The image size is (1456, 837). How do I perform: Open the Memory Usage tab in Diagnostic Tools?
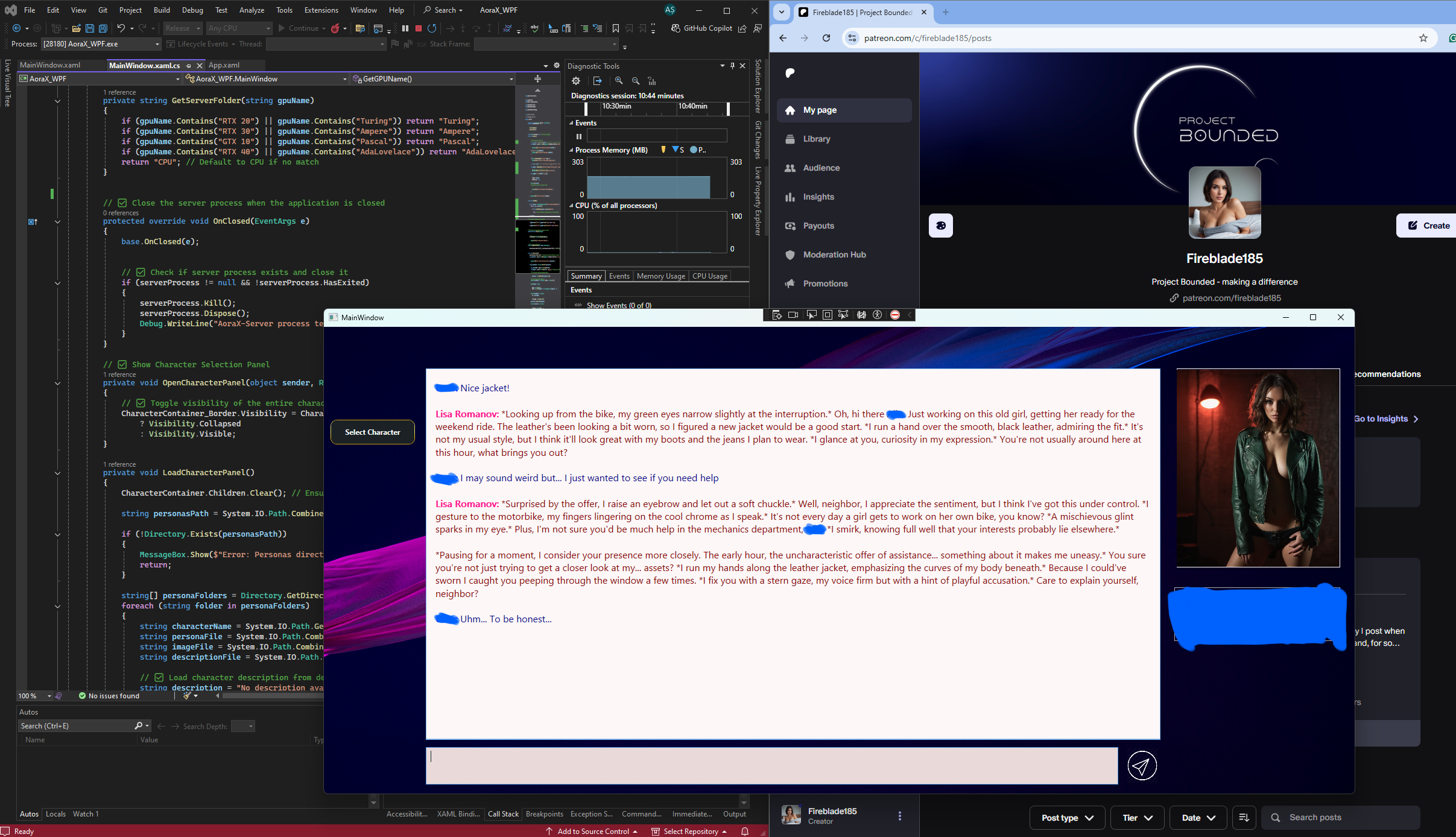[x=660, y=276]
